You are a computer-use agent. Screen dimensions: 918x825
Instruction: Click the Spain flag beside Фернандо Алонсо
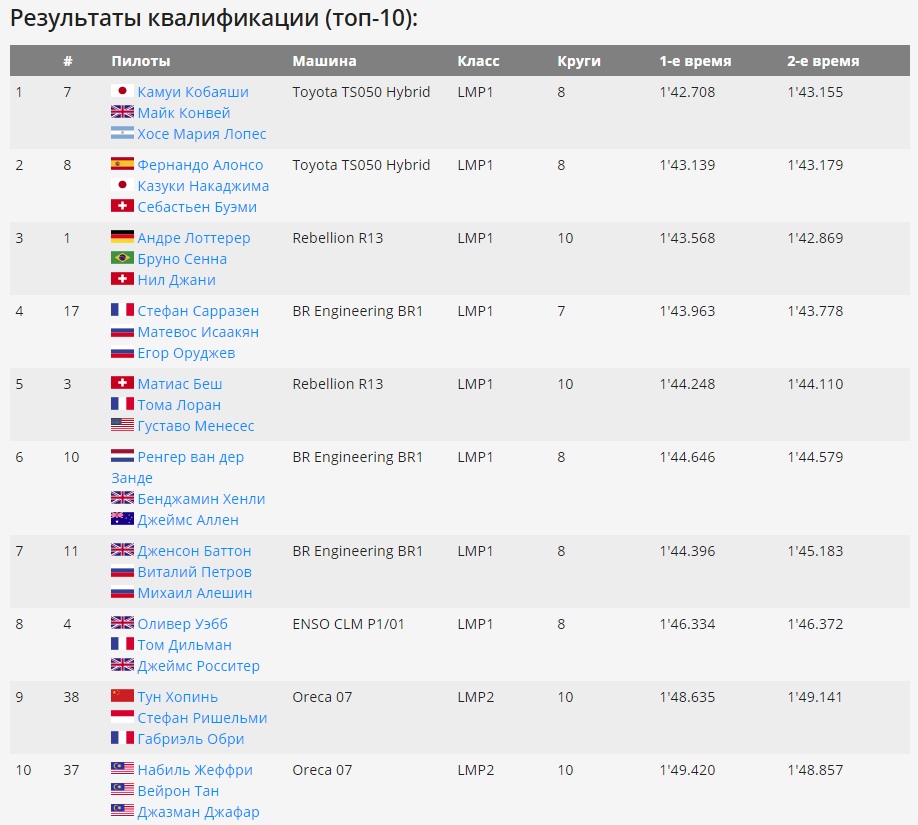(122, 164)
